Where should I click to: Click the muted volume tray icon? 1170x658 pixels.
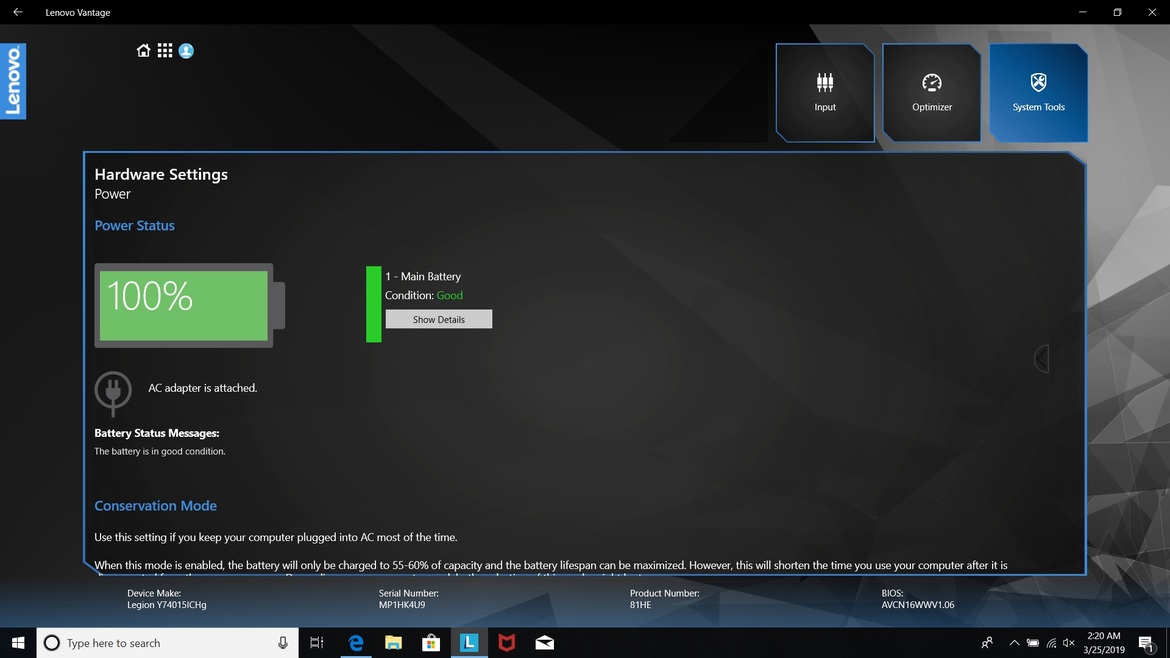pyautogui.click(x=1069, y=643)
